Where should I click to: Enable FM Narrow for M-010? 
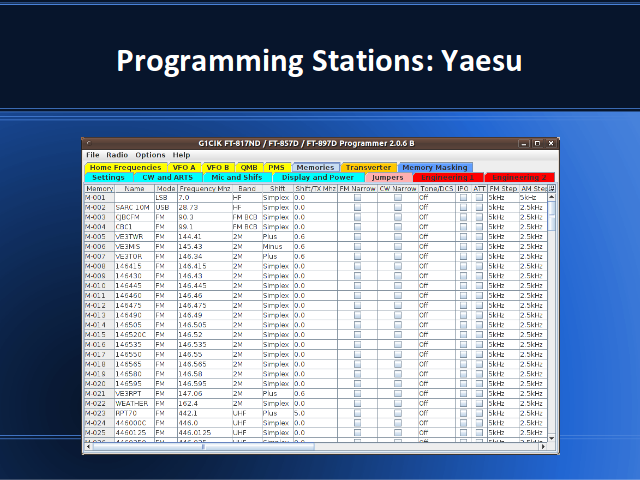click(358, 286)
